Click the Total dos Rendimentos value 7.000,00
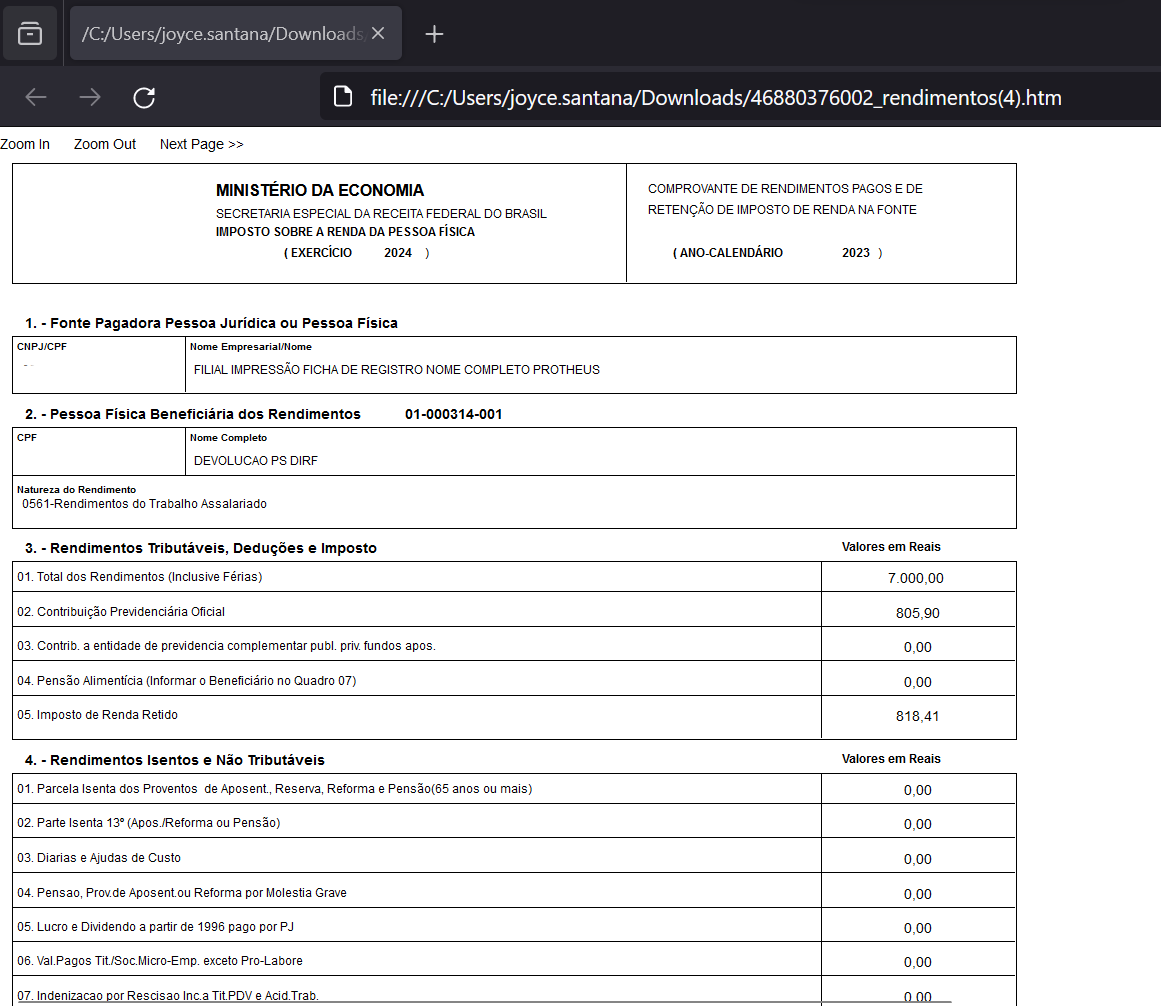Viewport: 1161px width, 1006px height. [916, 576]
